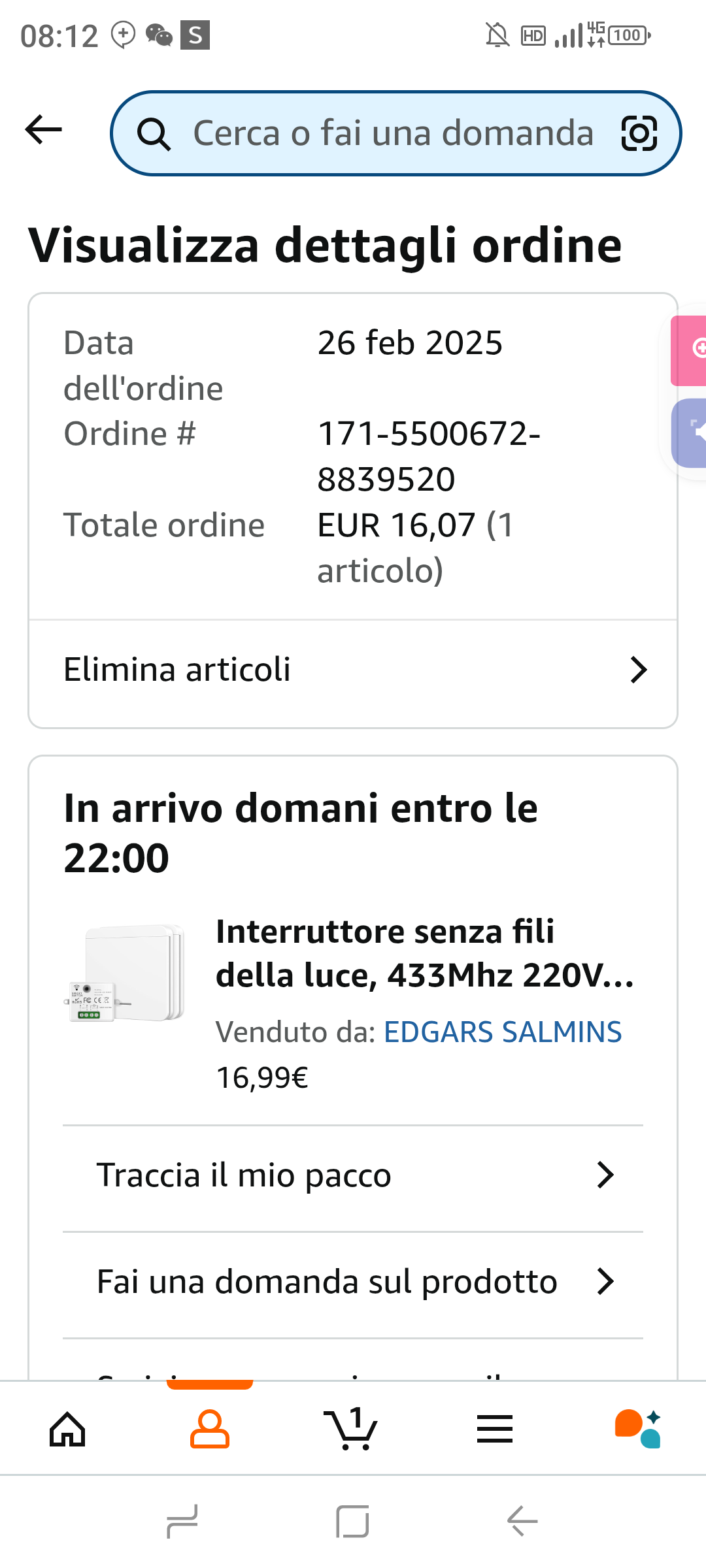Open Traccia il mio pacco chevron

(605, 1175)
